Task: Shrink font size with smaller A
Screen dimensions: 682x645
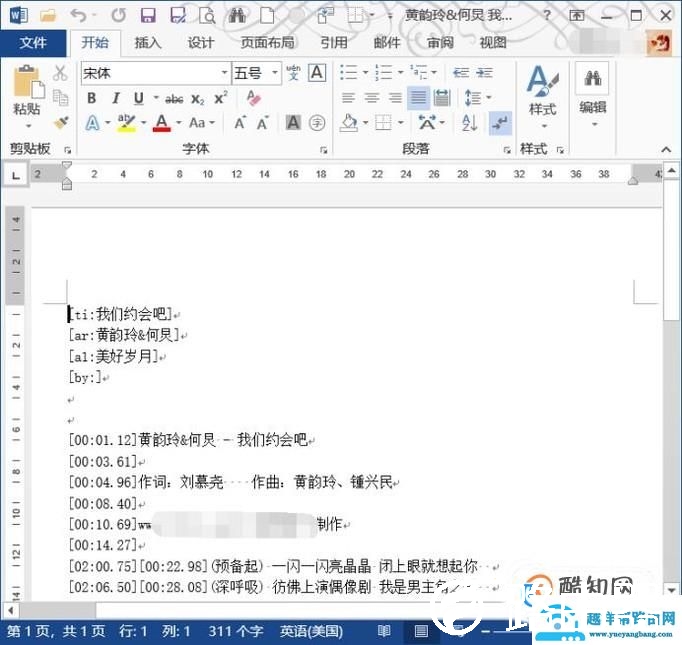Action: (262, 123)
